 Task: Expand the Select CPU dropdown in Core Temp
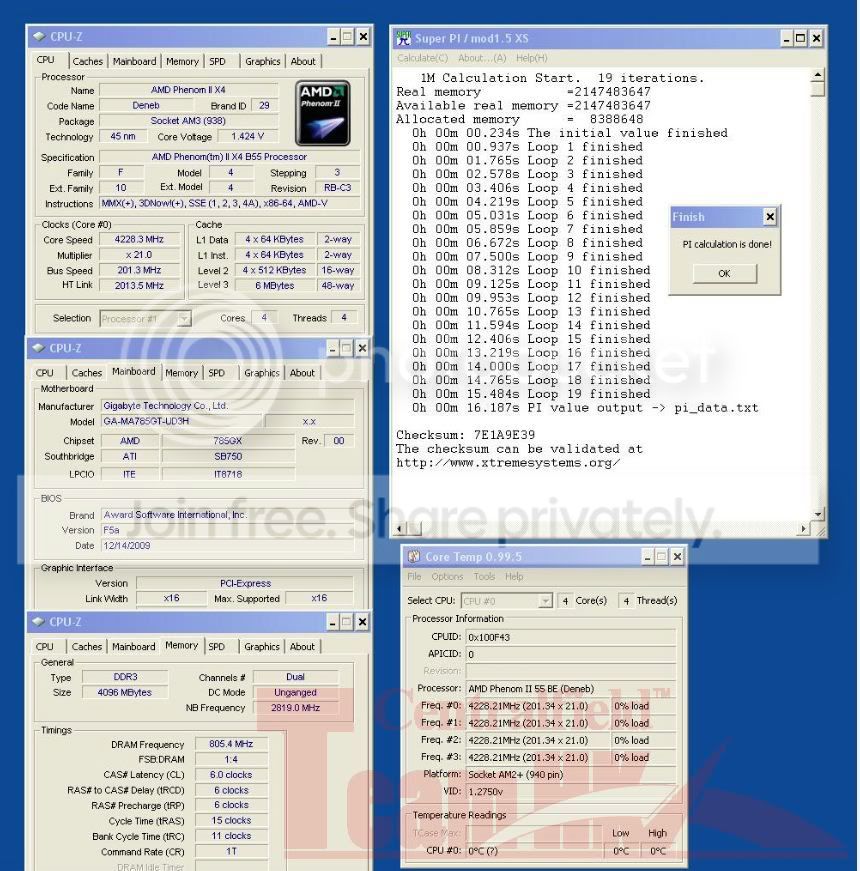tap(545, 600)
